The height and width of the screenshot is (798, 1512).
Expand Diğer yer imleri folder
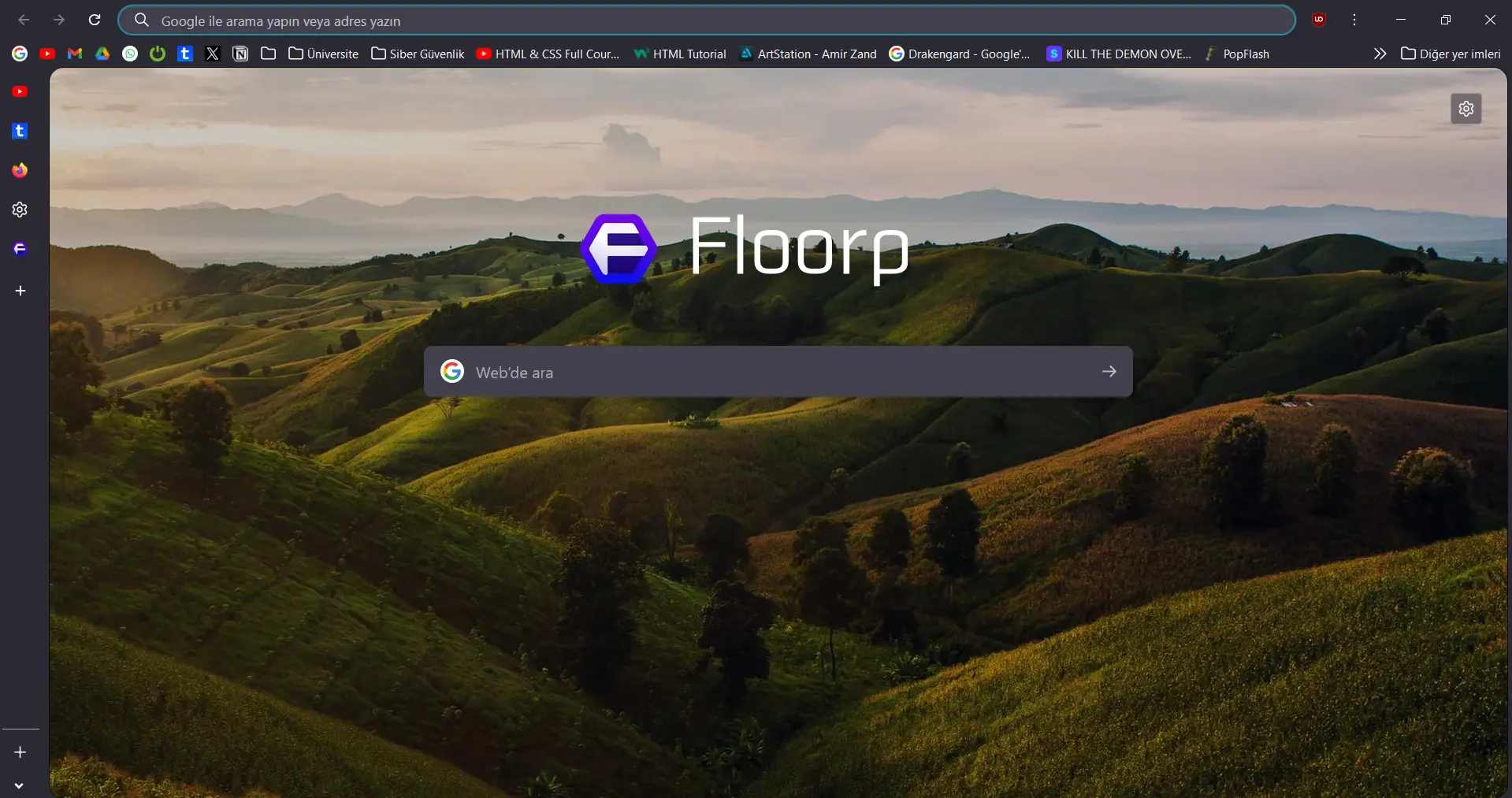tap(1451, 54)
